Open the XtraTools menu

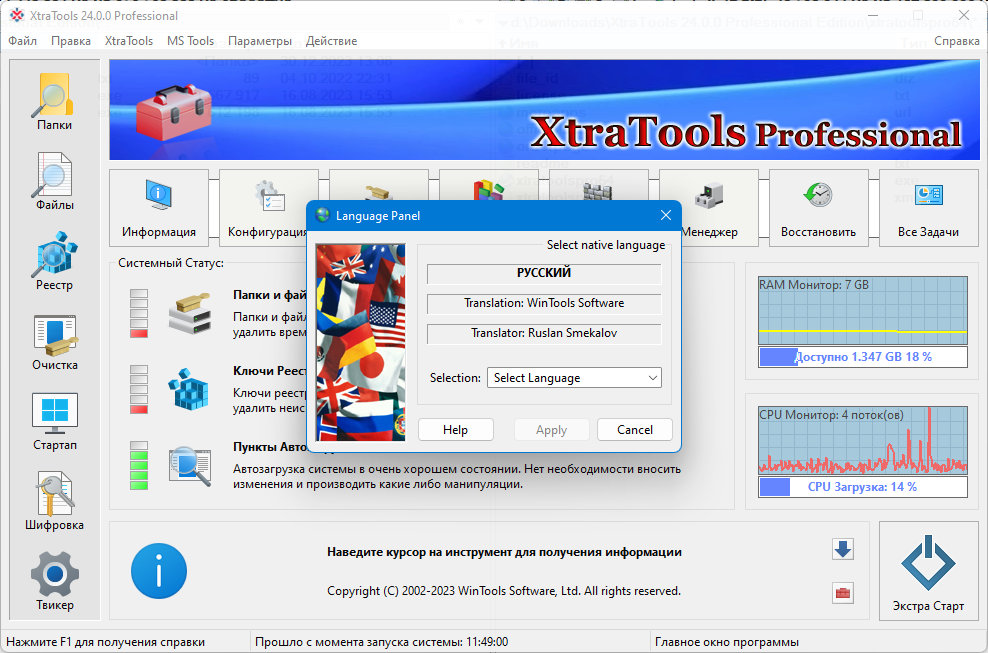coord(129,41)
